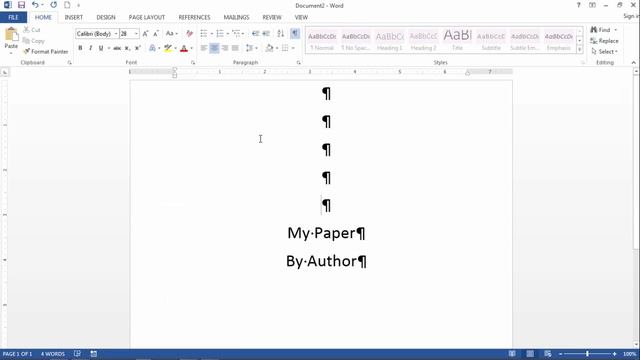Activate Format Painter
The height and width of the screenshot is (360, 640).
click(x=46, y=51)
